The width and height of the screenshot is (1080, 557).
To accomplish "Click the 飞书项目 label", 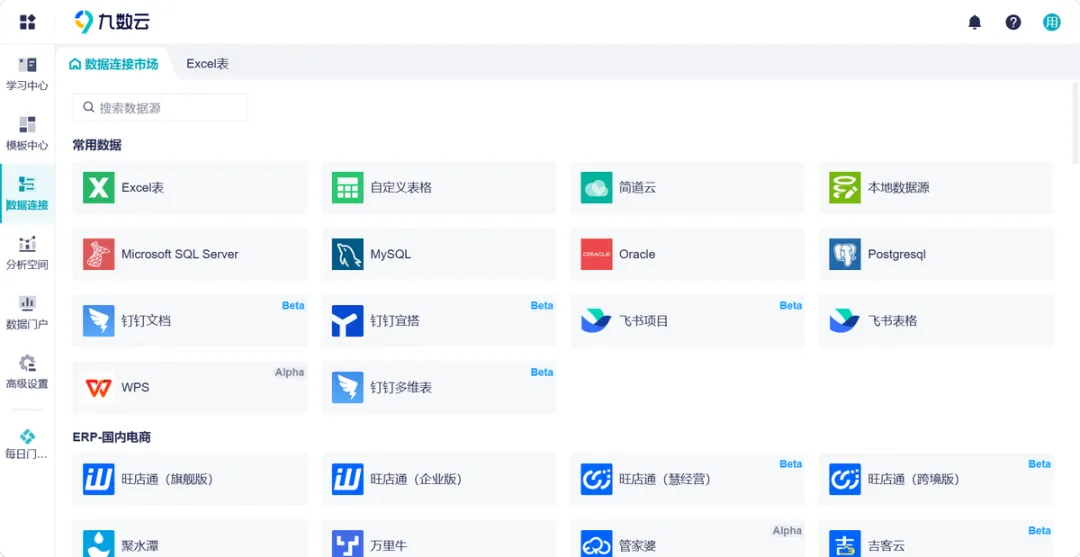I will pos(643,321).
